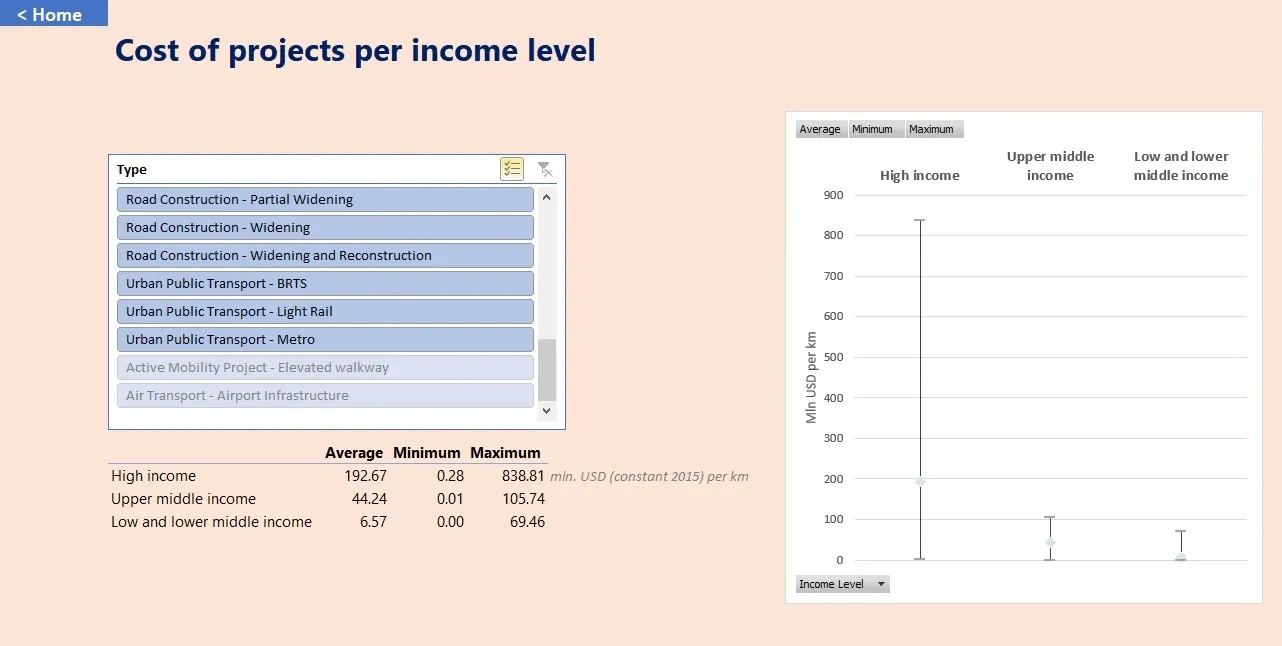Select Active Mobility Project - Elevated walkway
Image resolution: width=1282 pixels, height=646 pixels.
(324, 368)
